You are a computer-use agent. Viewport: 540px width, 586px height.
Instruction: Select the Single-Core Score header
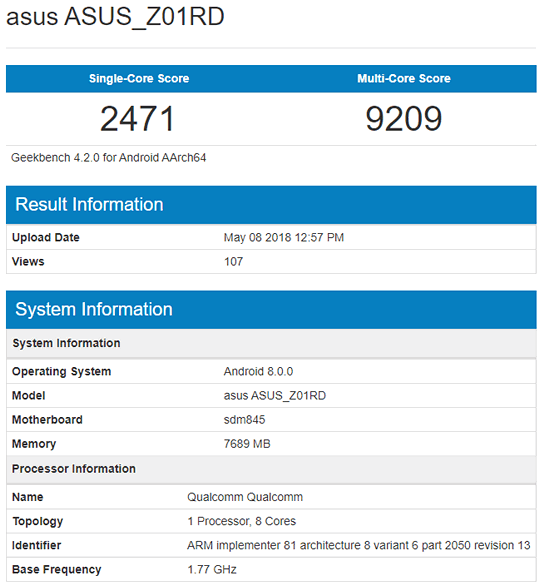(139, 78)
